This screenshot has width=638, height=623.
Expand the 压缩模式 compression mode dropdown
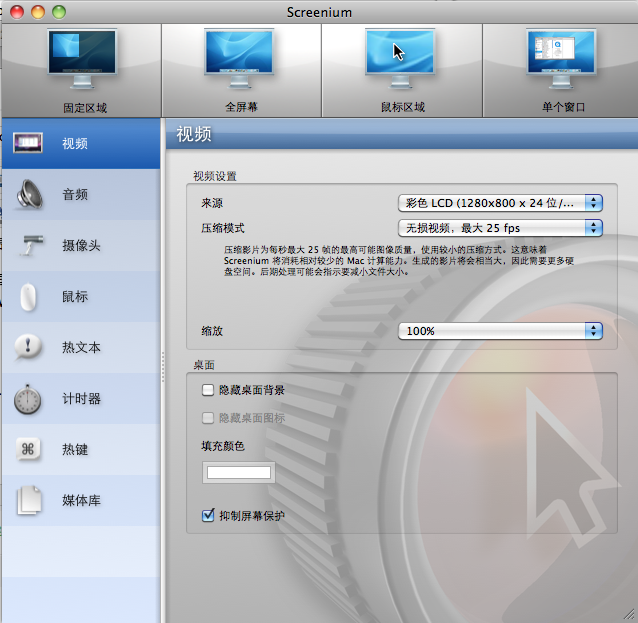(x=500, y=228)
